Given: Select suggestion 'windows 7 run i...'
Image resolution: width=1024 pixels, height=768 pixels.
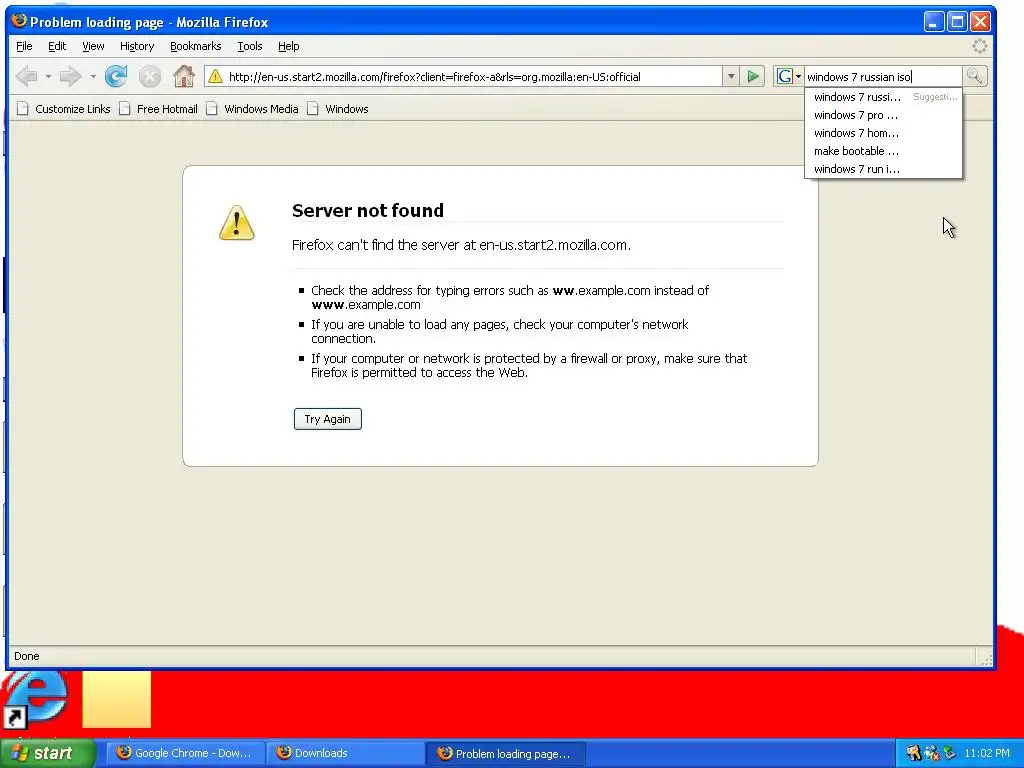Looking at the screenshot, I should pyautogui.click(x=883, y=168).
